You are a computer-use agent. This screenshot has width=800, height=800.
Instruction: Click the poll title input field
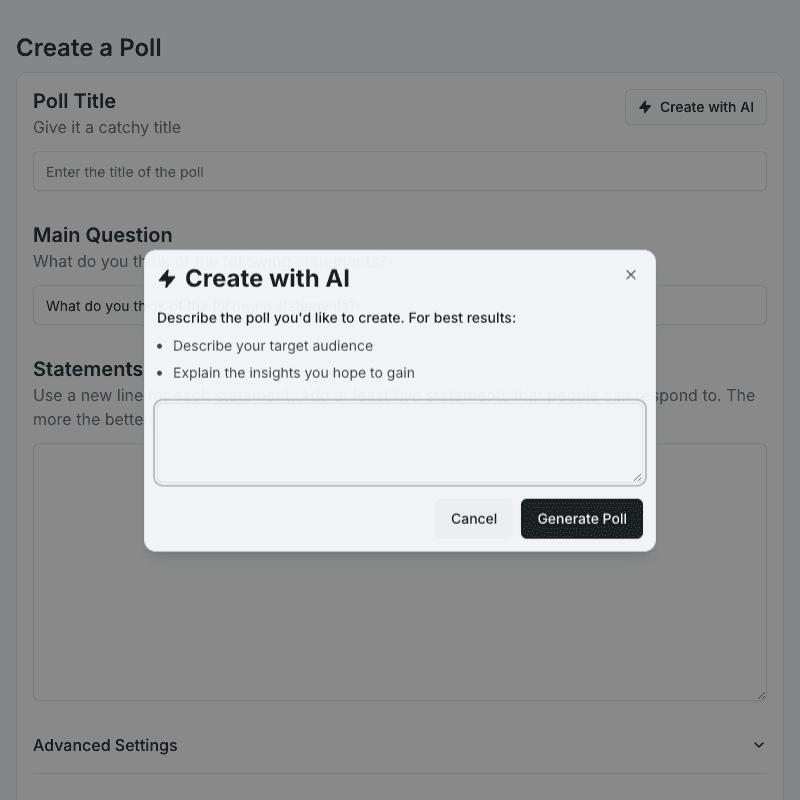[400, 171]
